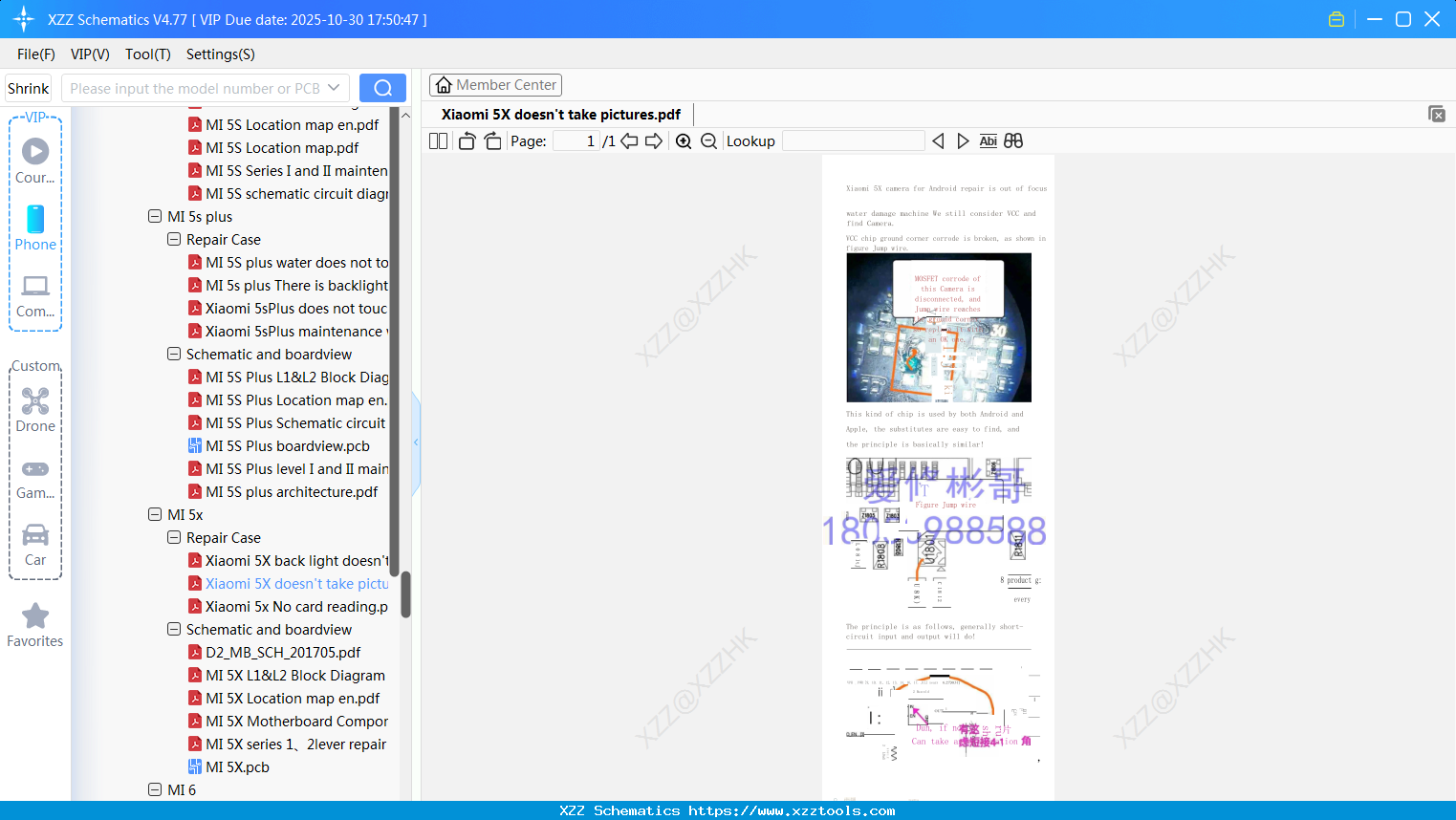Click the model number search field
The width and height of the screenshot is (1456, 820).
tap(195, 88)
